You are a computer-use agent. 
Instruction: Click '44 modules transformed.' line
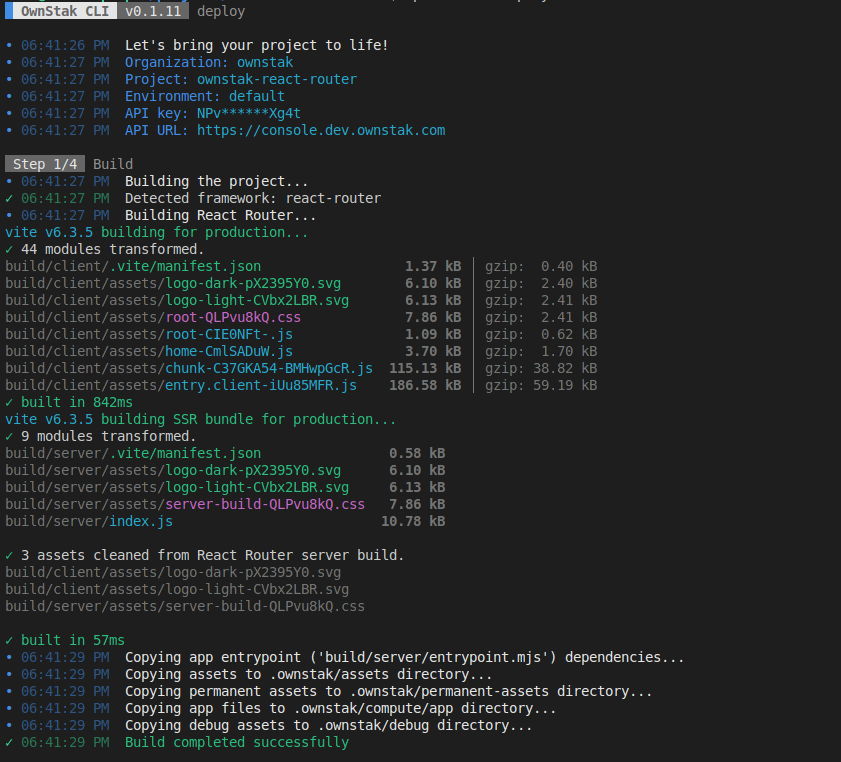[x=113, y=249]
